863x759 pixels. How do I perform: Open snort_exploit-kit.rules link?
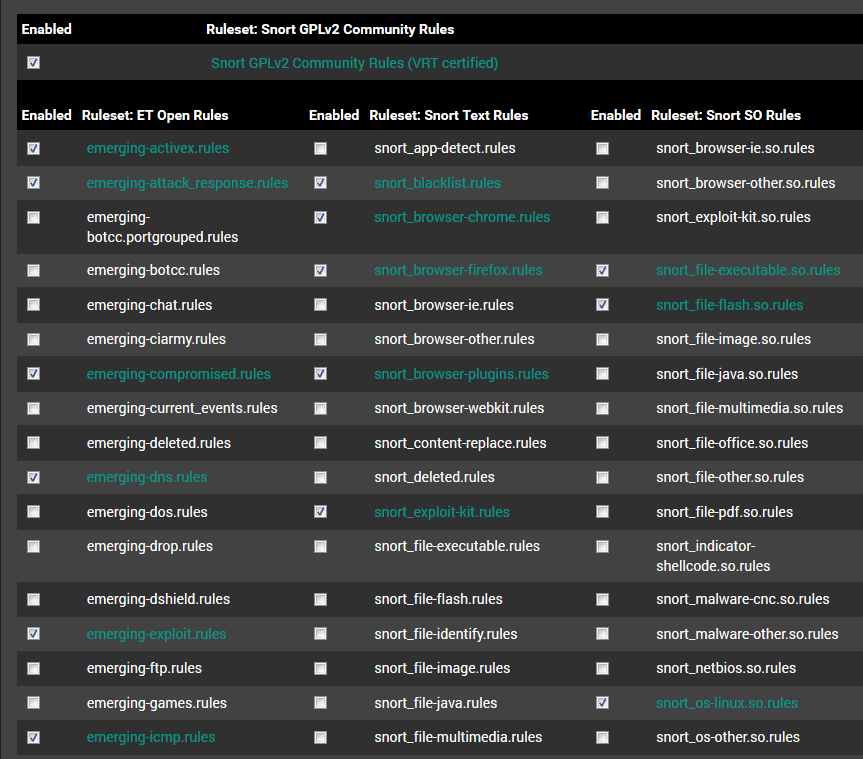pyautogui.click(x=442, y=512)
